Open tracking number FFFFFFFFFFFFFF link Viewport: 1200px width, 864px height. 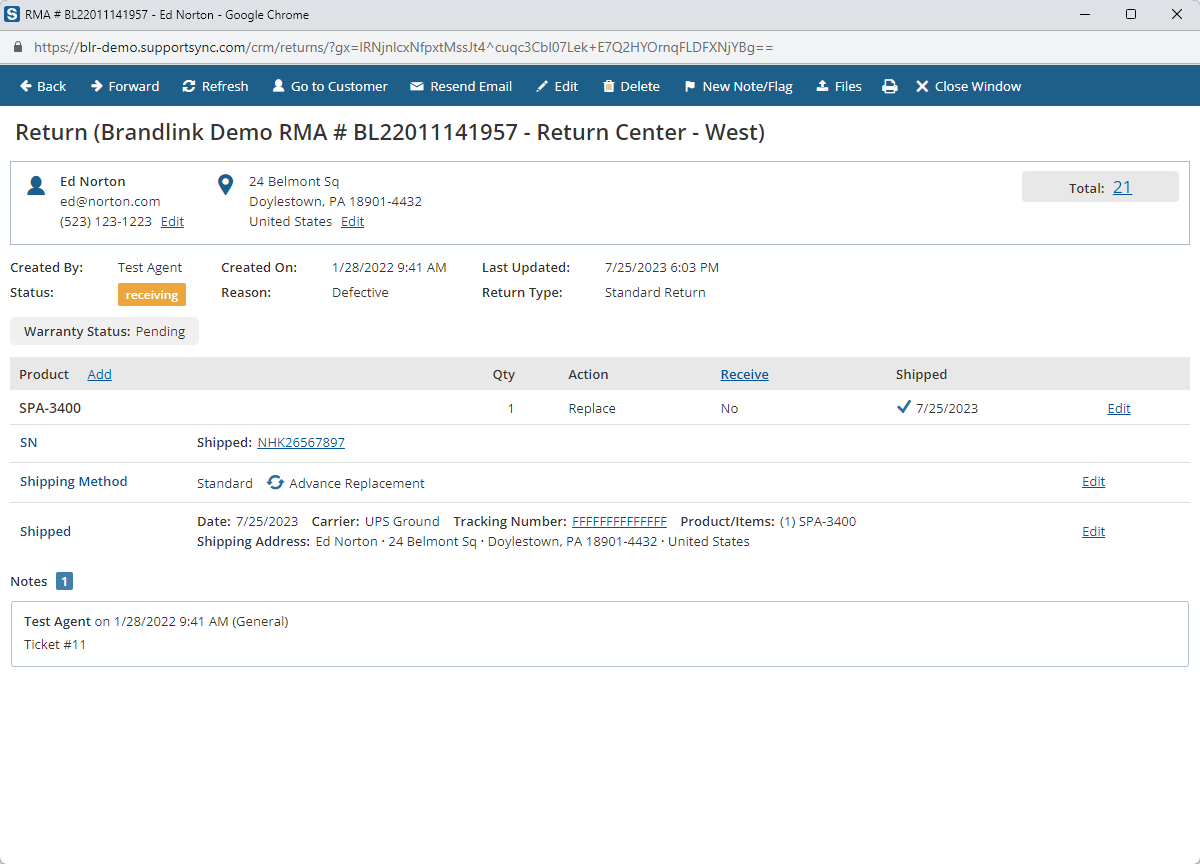click(x=619, y=521)
